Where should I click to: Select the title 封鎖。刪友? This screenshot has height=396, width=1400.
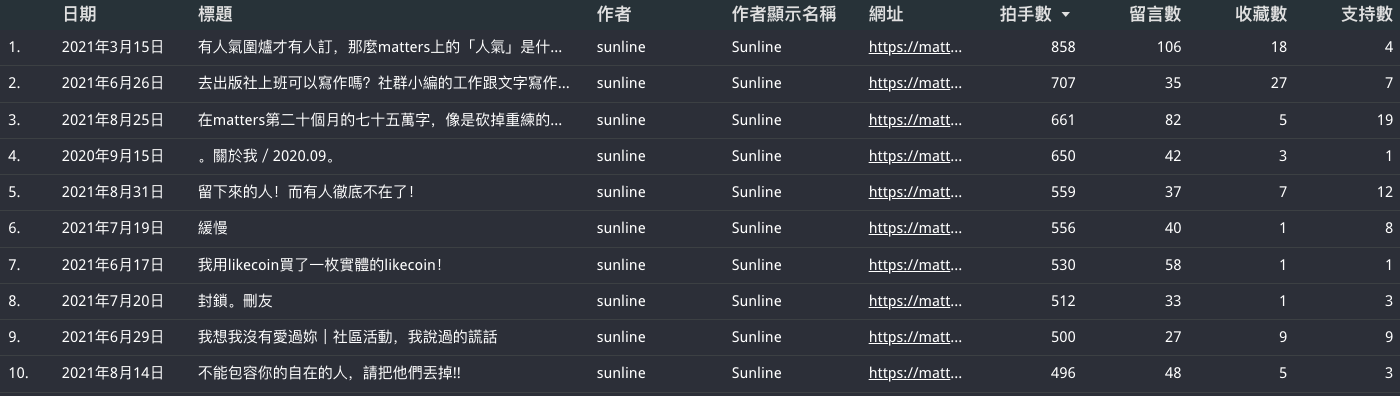point(236,301)
